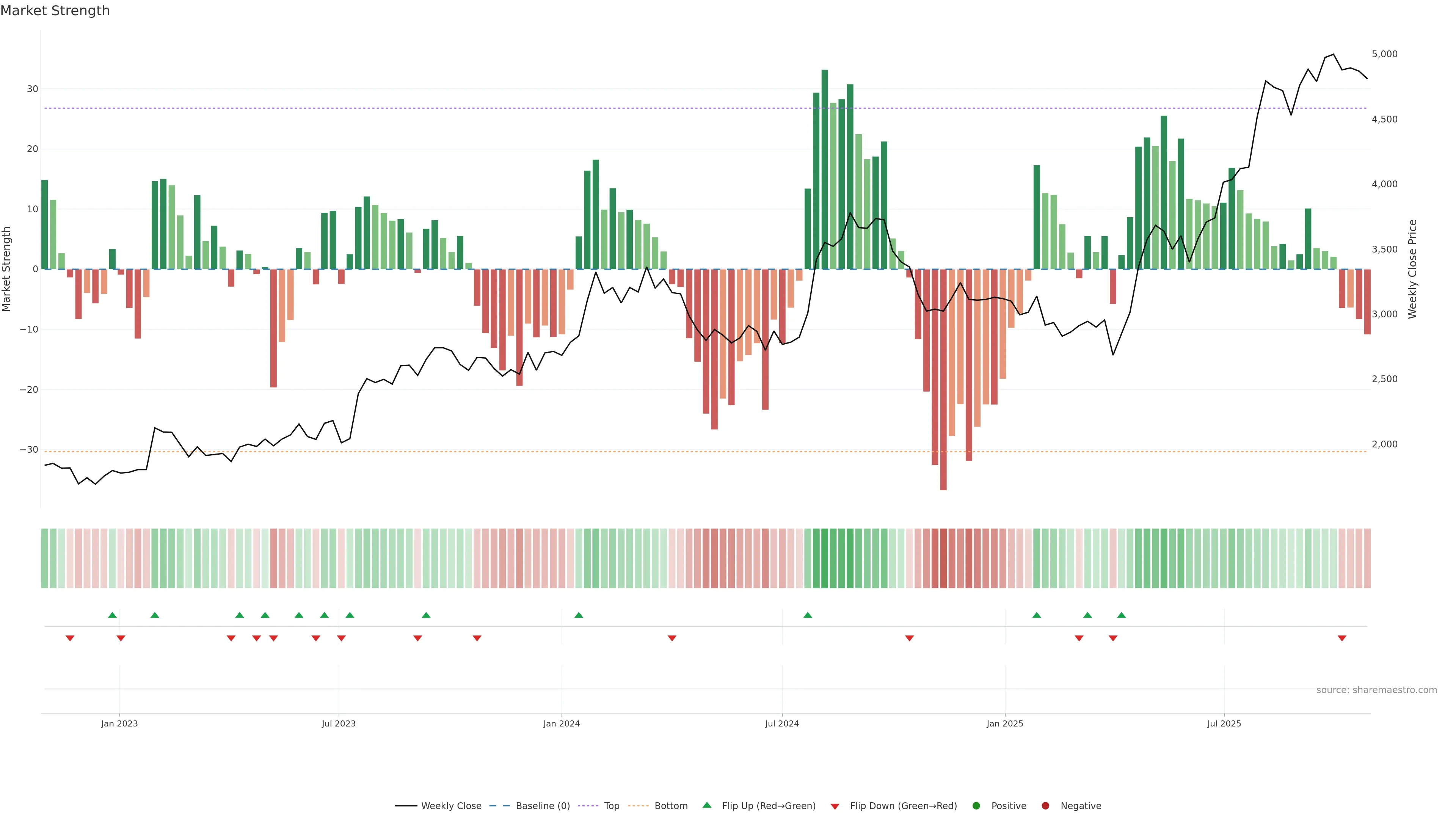Click the Positive green circle legend icon
Screen dimensions: 1456x819
[x=976, y=806]
